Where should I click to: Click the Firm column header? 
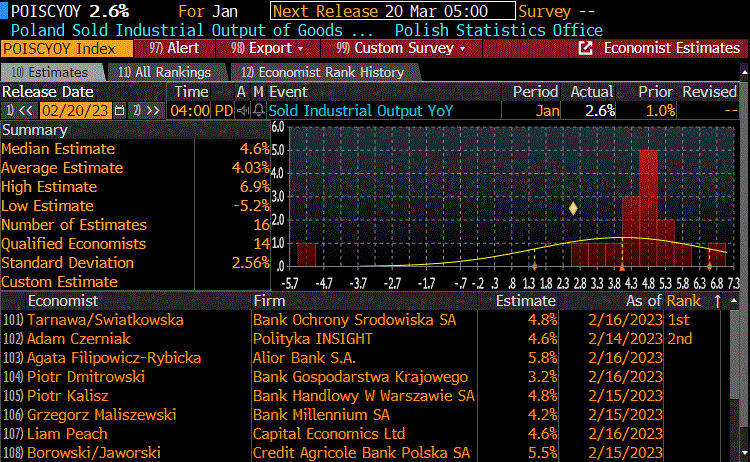click(x=269, y=301)
